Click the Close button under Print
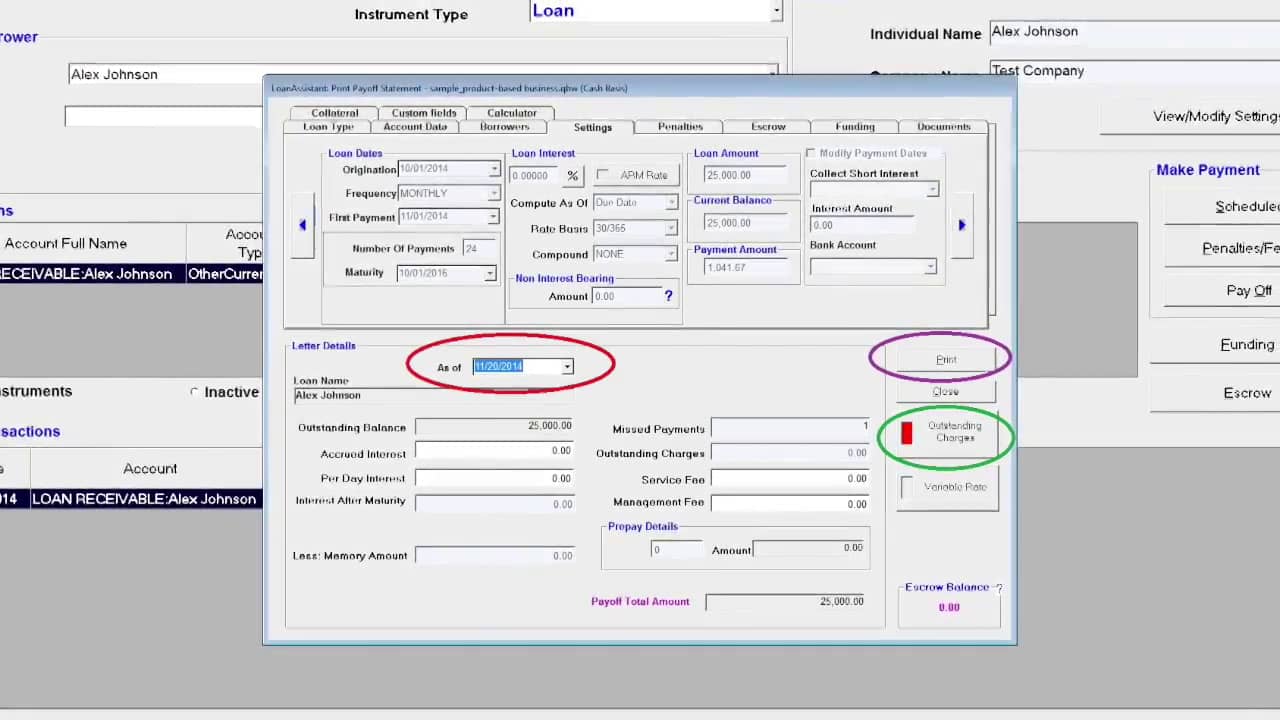 tap(945, 391)
